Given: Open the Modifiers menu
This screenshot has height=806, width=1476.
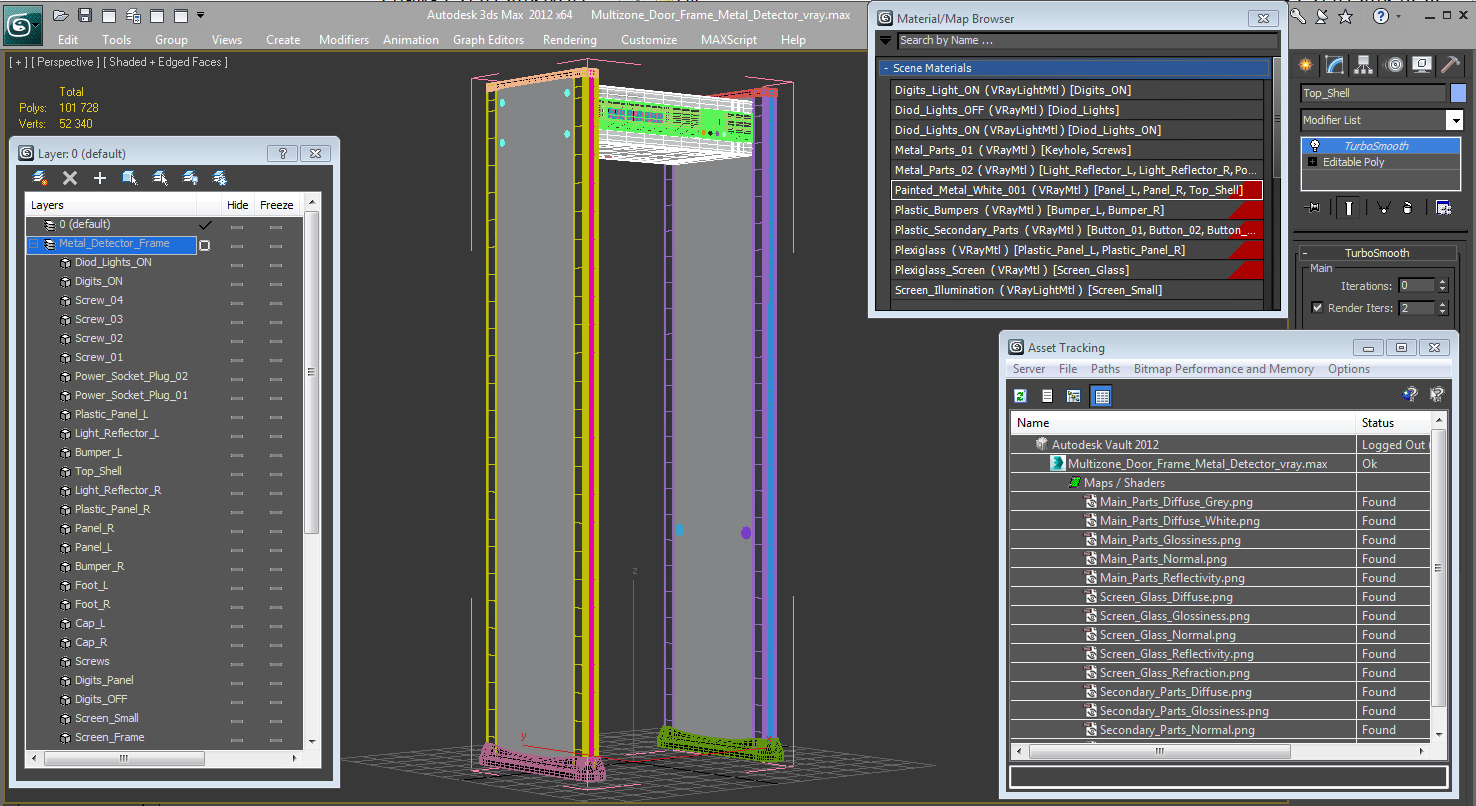Looking at the screenshot, I should click(x=344, y=40).
